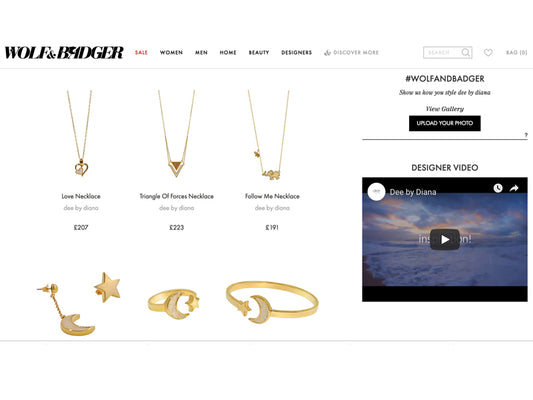The height and width of the screenshot is (400, 533).
Task: Open the Sale menu item
Action: tap(141, 53)
